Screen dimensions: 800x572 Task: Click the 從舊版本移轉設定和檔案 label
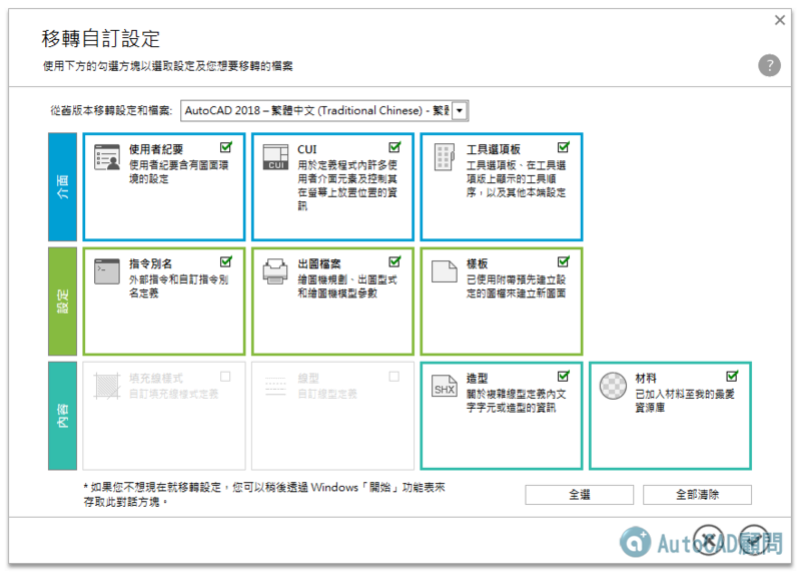click(x=111, y=110)
